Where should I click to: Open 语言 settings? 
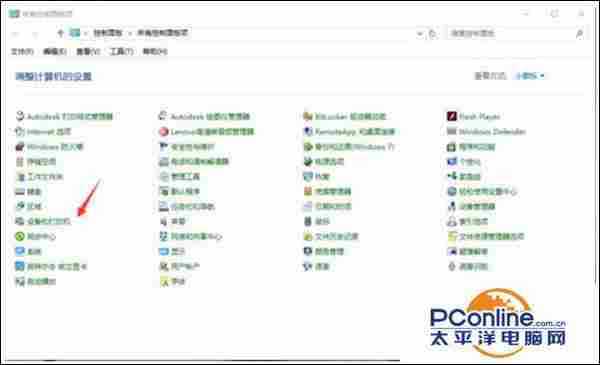point(316,267)
